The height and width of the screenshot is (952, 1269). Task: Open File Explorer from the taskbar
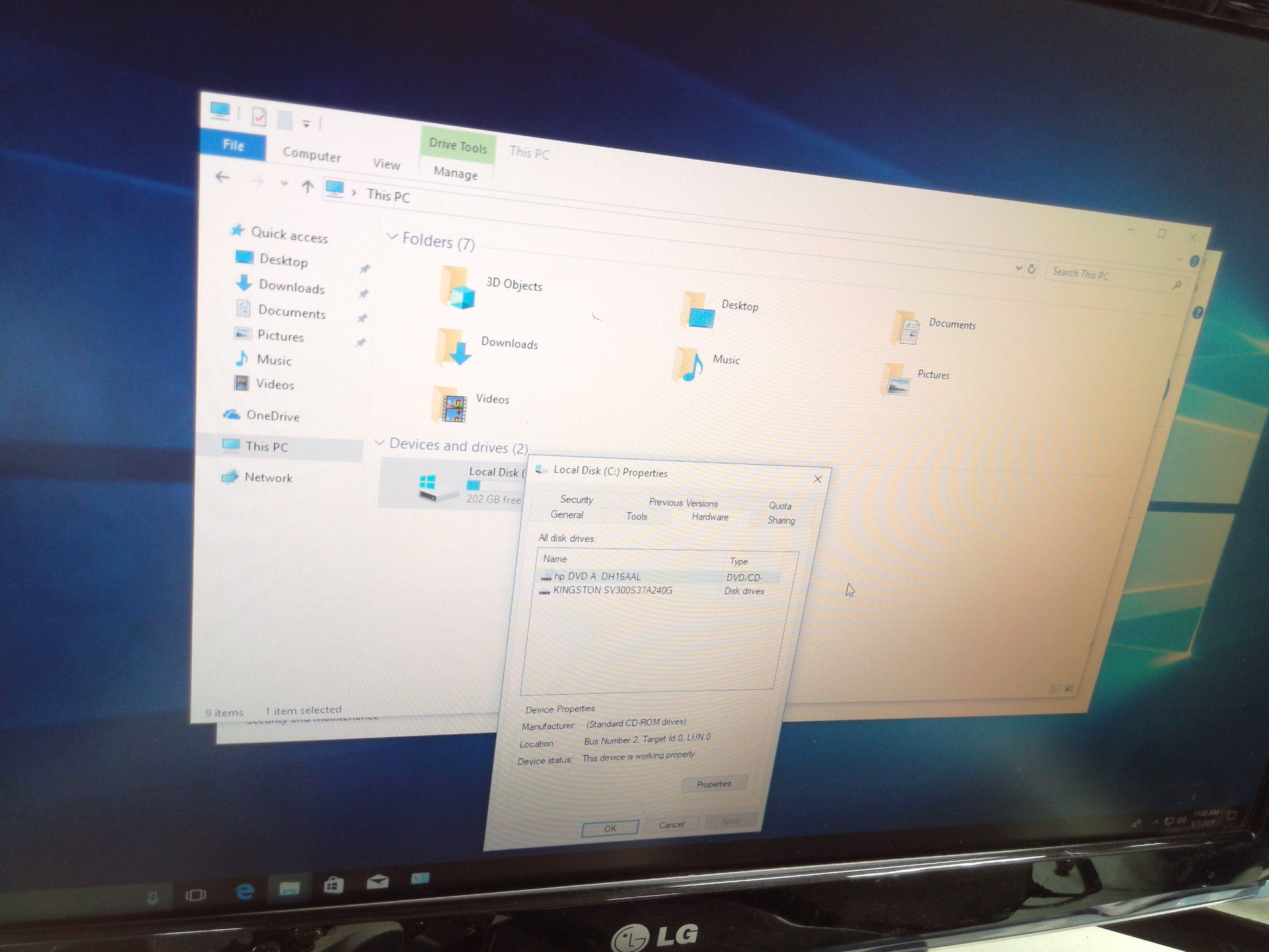289,888
